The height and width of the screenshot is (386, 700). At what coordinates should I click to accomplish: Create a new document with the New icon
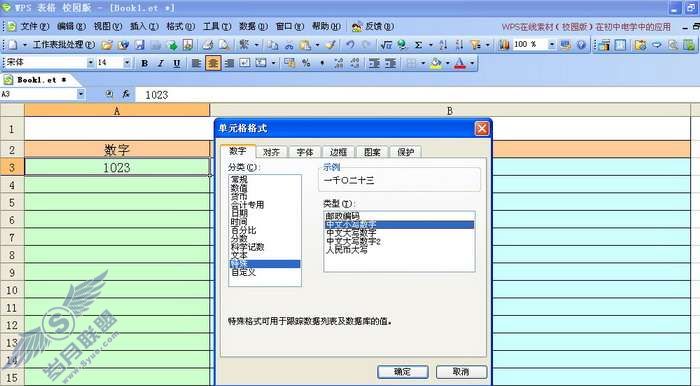pyautogui.click(x=12, y=45)
